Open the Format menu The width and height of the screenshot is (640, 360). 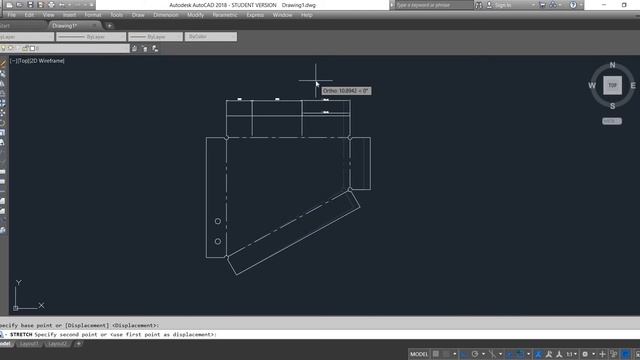tap(93, 15)
